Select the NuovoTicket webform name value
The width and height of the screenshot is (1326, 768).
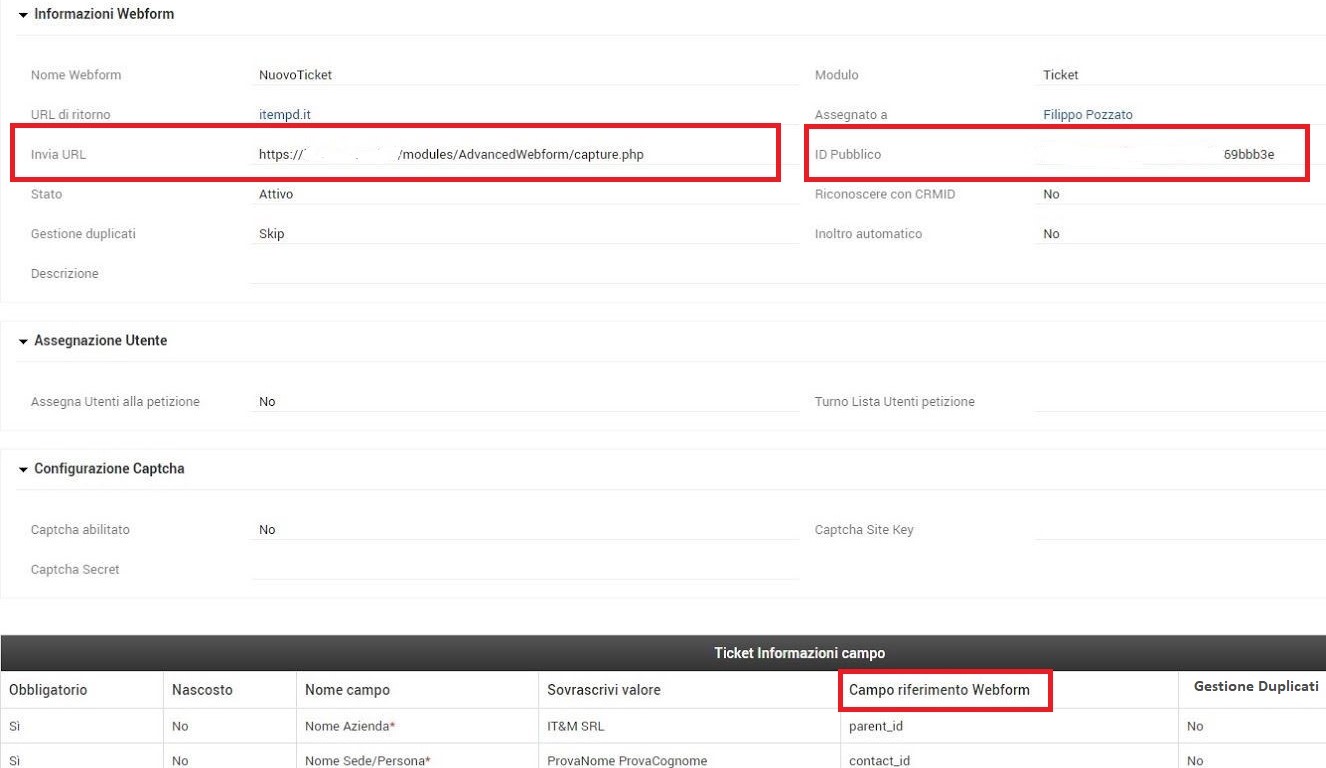click(x=295, y=75)
